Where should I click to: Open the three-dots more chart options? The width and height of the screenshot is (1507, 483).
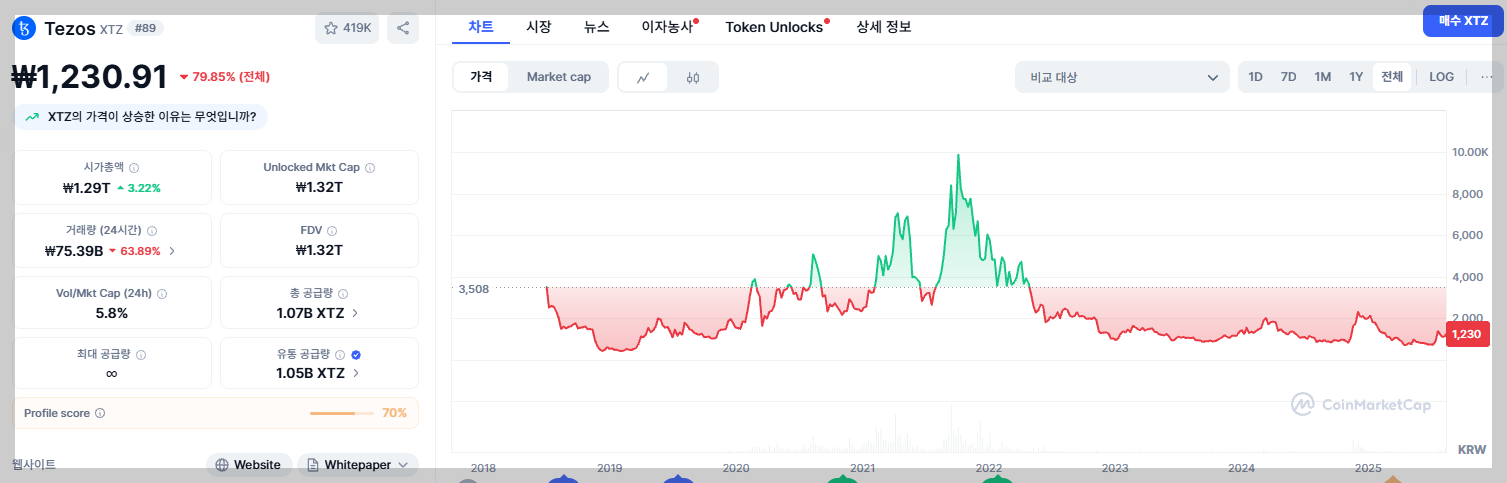click(1487, 77)
